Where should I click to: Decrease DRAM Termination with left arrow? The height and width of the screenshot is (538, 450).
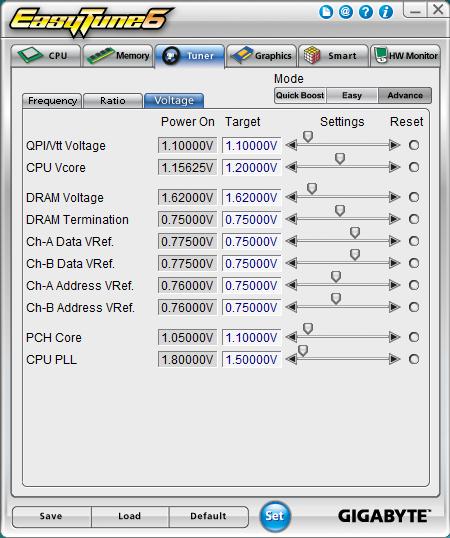(291, 219)
